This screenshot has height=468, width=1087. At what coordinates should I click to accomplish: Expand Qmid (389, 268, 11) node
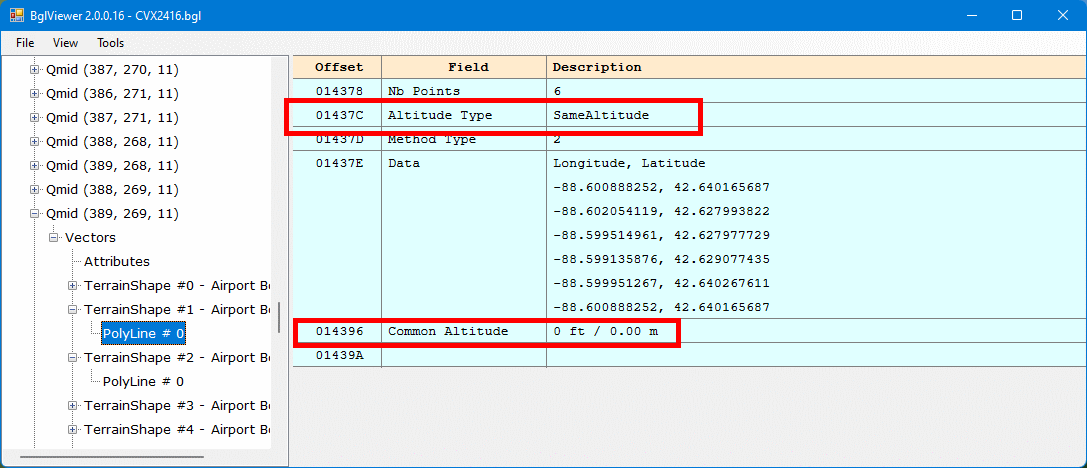[34, 166]
